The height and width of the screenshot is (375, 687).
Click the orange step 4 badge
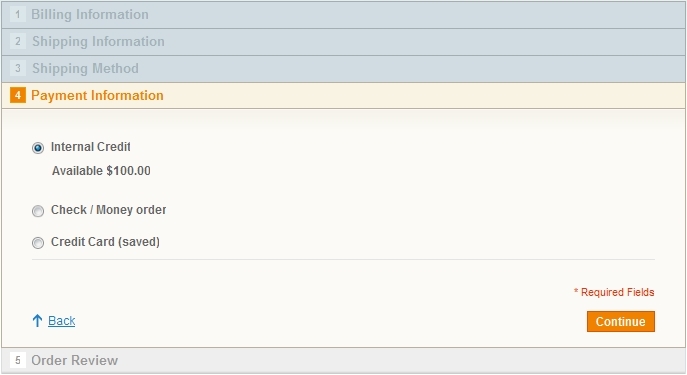[18, 96]
